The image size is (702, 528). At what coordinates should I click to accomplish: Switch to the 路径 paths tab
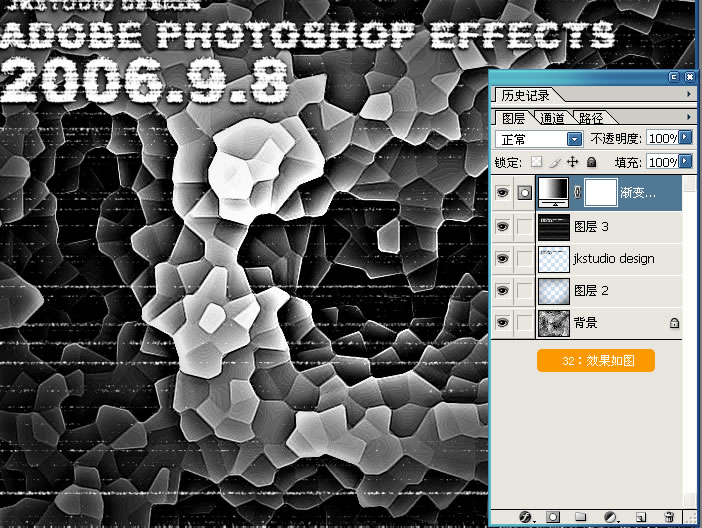pos(591,118)
